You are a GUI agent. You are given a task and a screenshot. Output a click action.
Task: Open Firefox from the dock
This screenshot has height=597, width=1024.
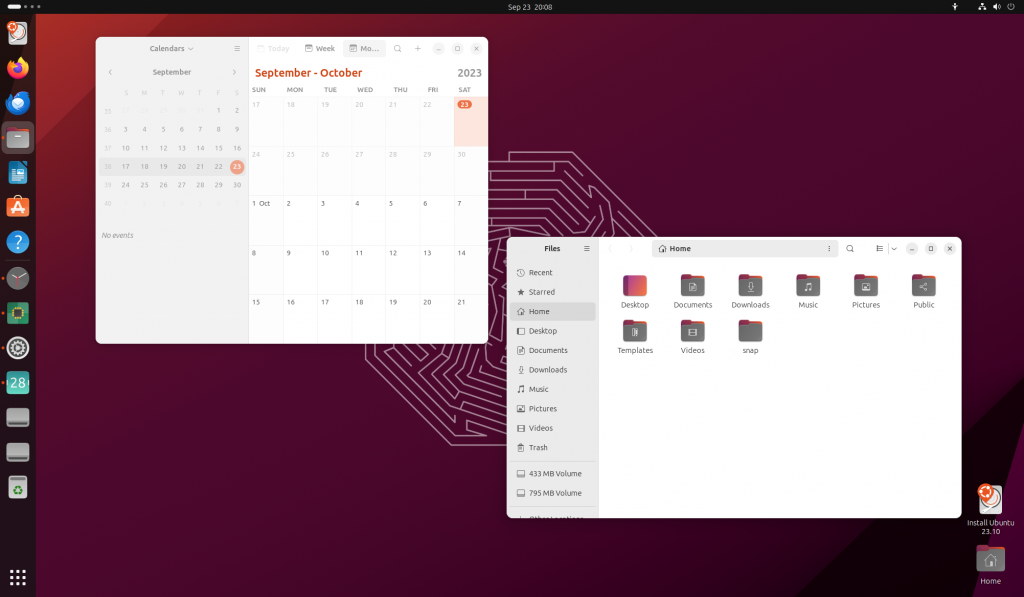17,68
